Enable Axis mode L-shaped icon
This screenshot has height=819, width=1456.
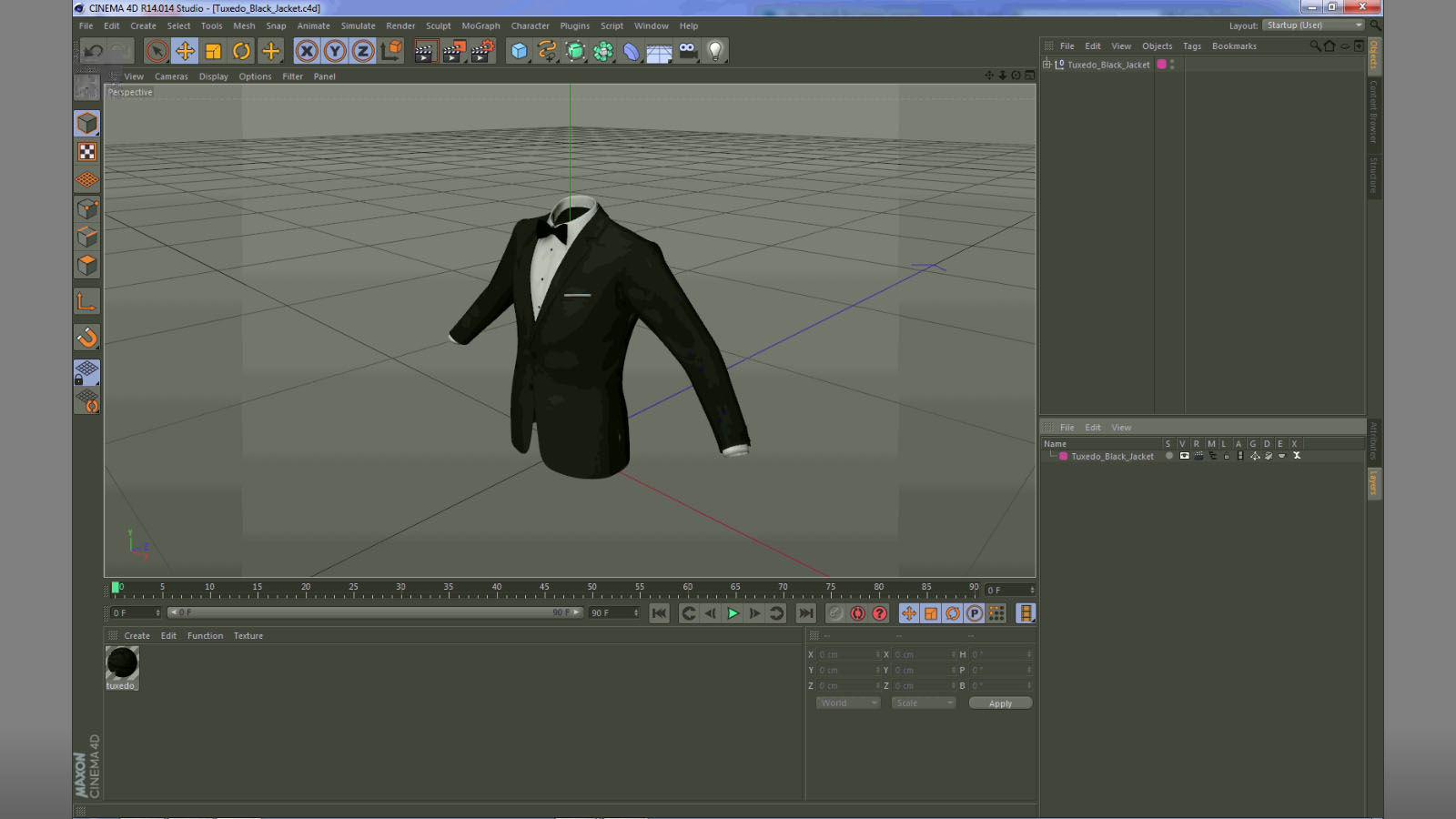tap(87, 301)
